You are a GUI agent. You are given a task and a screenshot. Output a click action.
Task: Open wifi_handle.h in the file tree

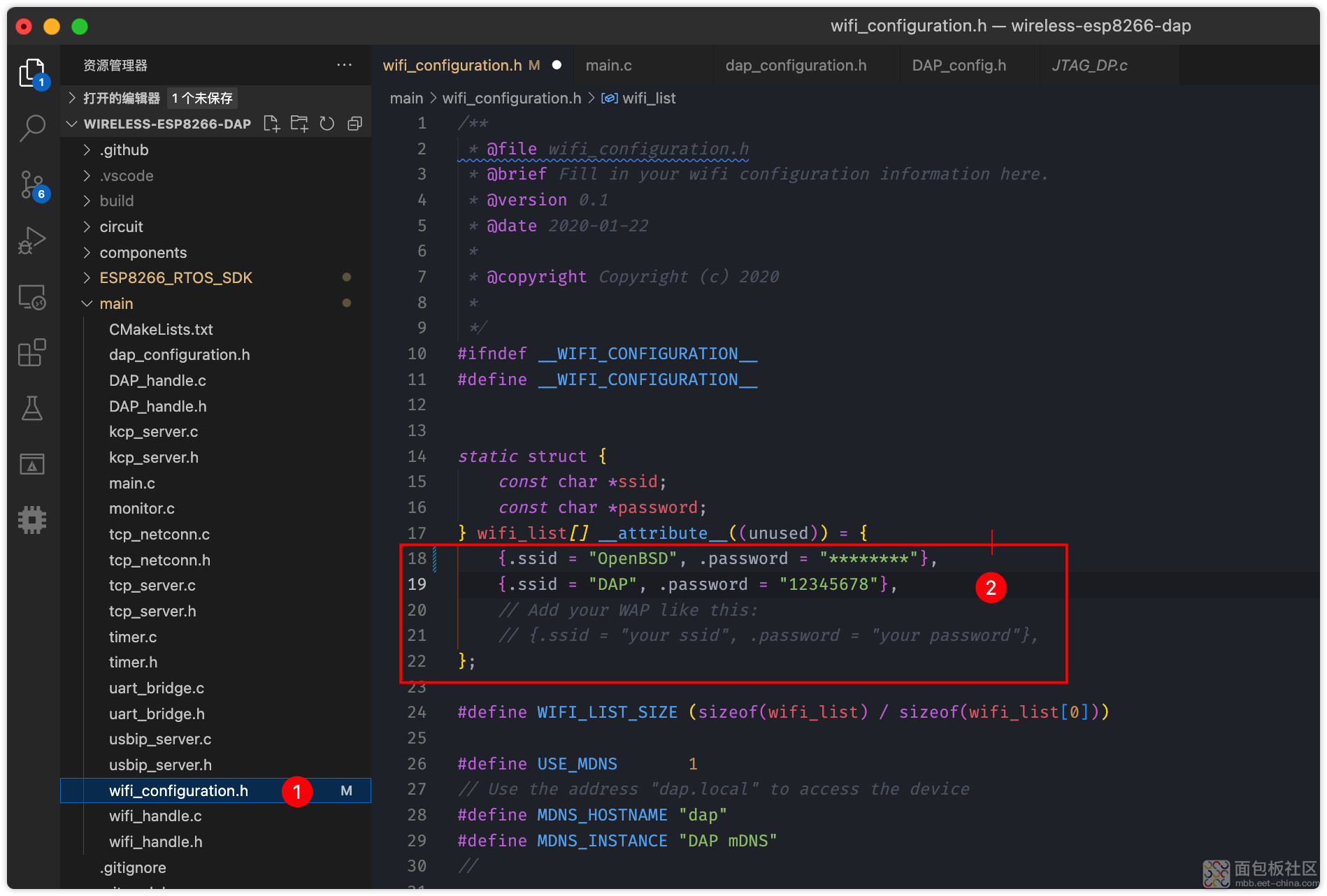pyautogui.click(x=155, y=842)
